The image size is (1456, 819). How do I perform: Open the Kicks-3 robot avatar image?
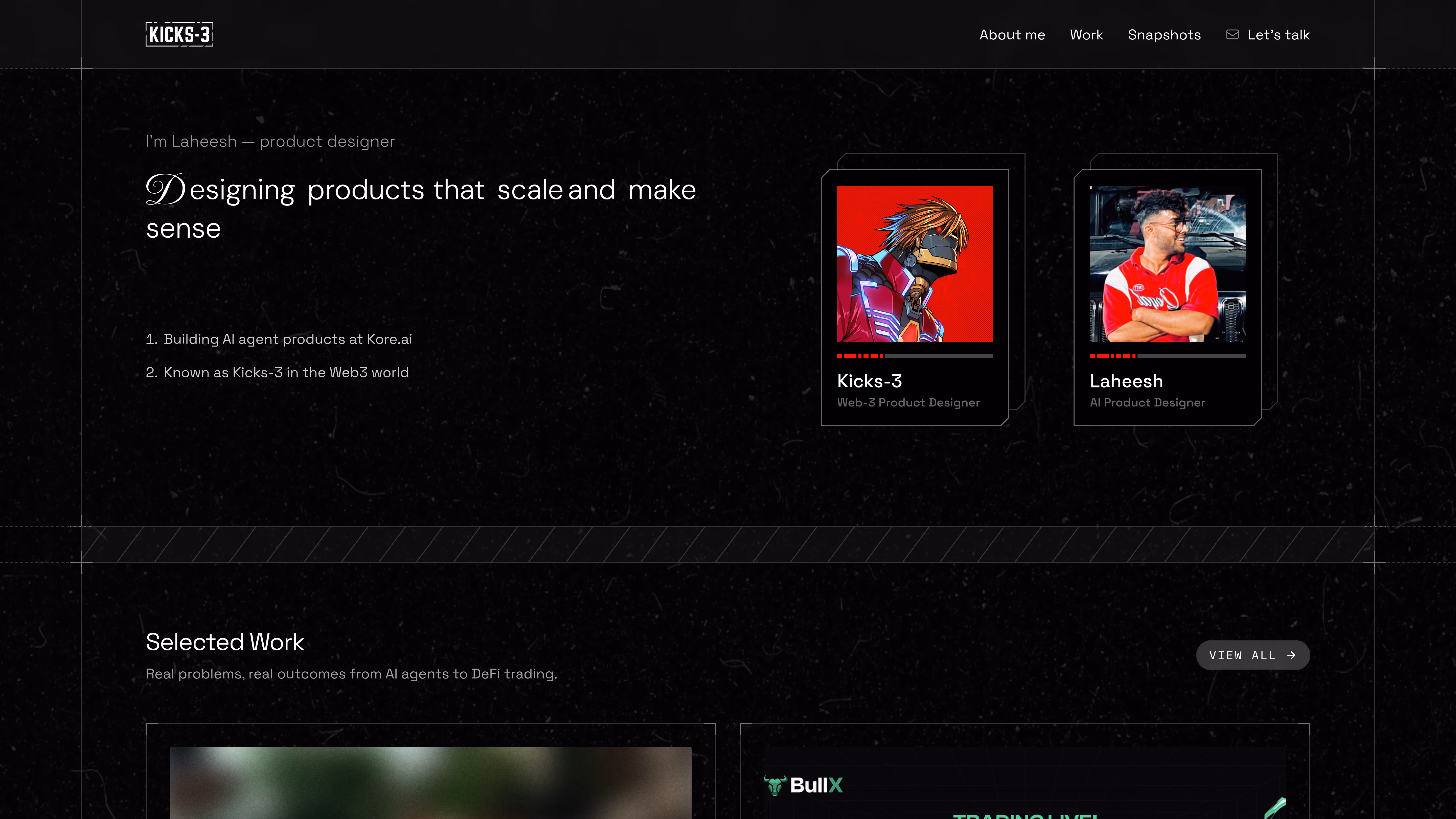(x=915, y=264)
